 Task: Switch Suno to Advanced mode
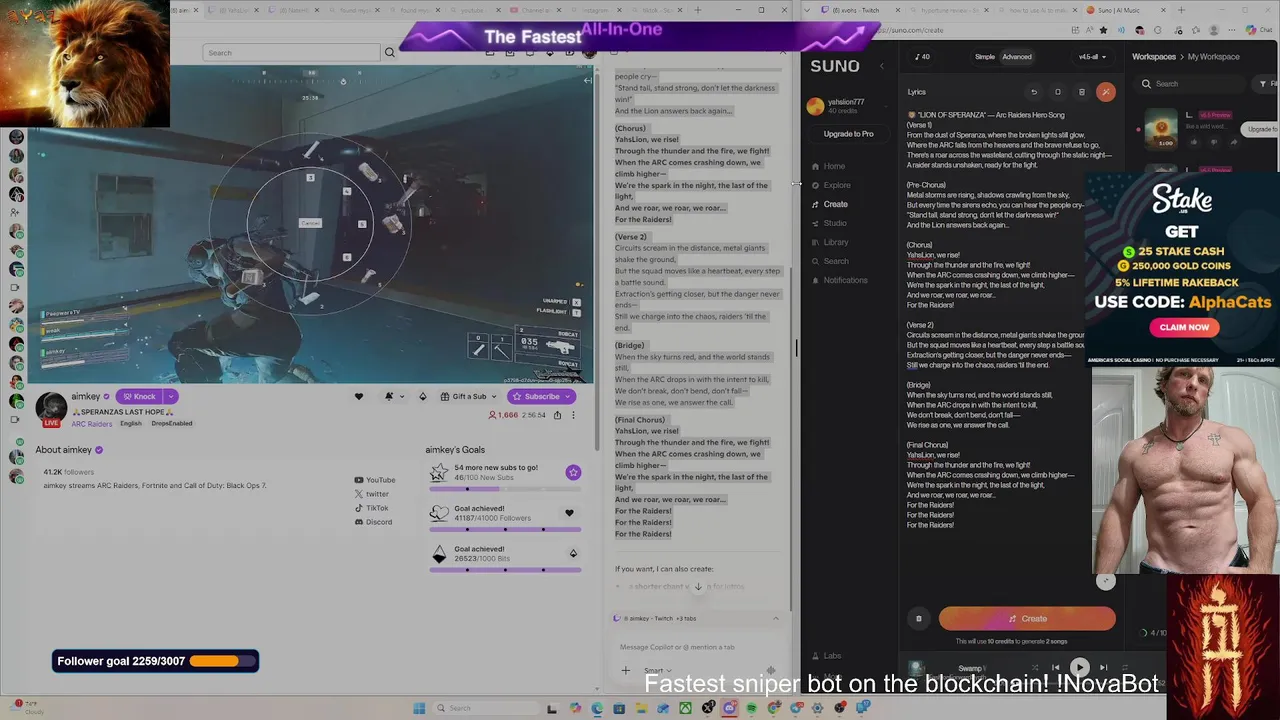click(1017, 57)
